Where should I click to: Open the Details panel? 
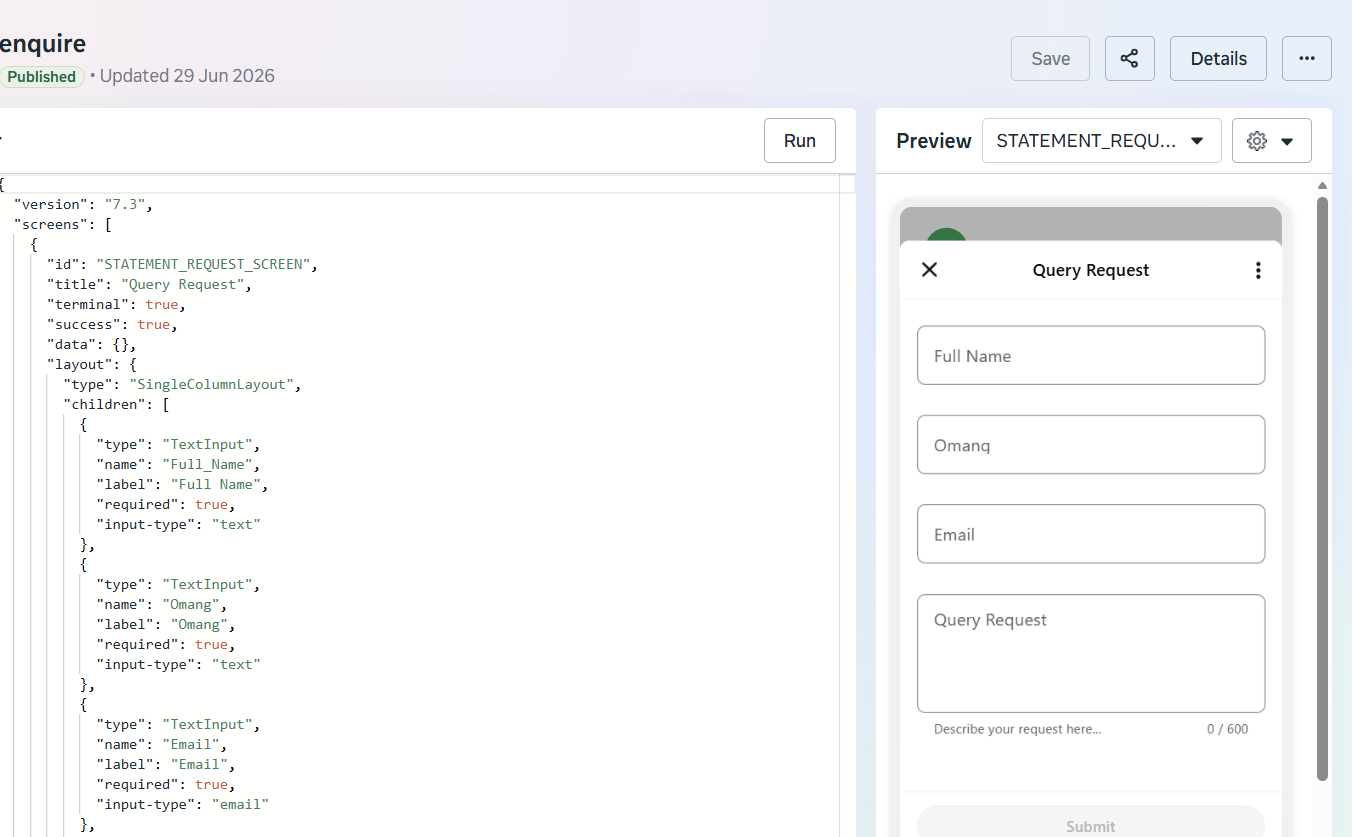(x=1218, y=58)
